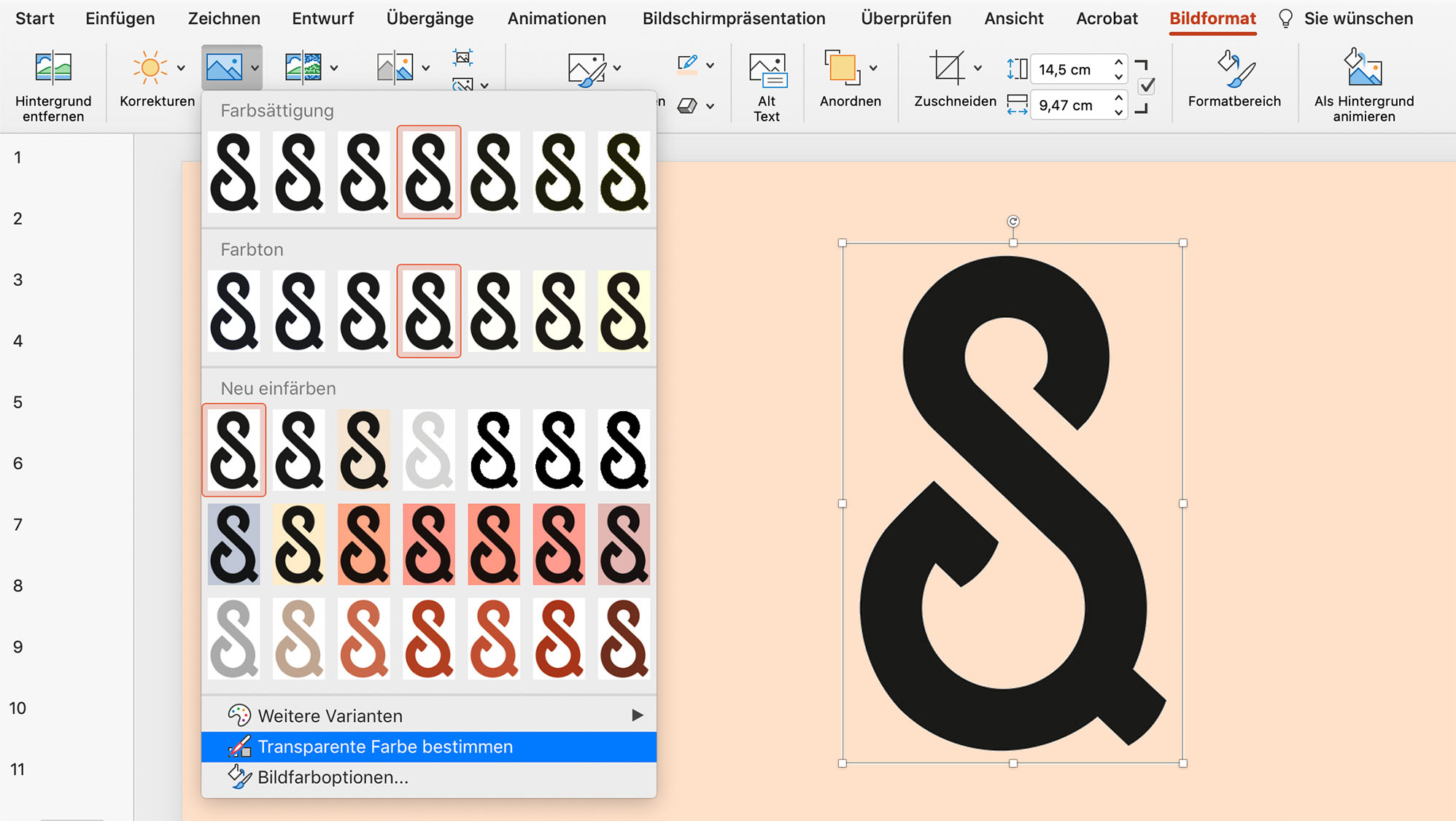Click the Sie wünschen search field
Screen dimensions: 1456x821
coord(1358,19)
